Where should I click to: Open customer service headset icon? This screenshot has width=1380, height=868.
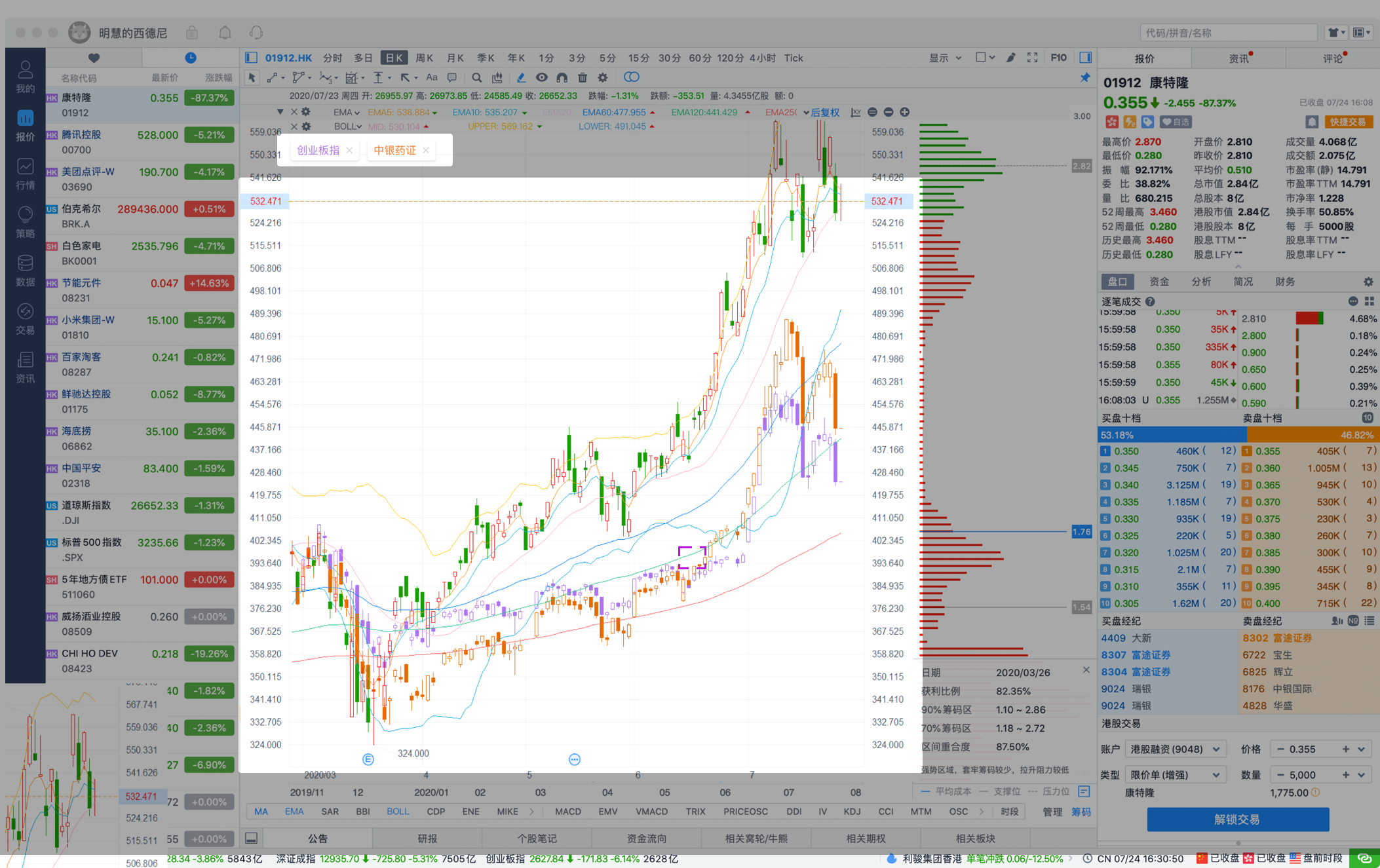click(x=256, y=32)
